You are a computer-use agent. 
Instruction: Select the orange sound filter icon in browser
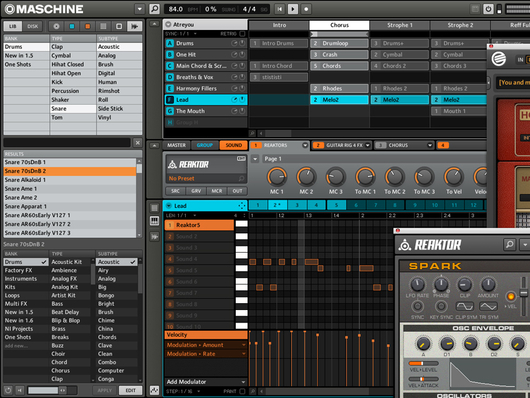(88, 26)
